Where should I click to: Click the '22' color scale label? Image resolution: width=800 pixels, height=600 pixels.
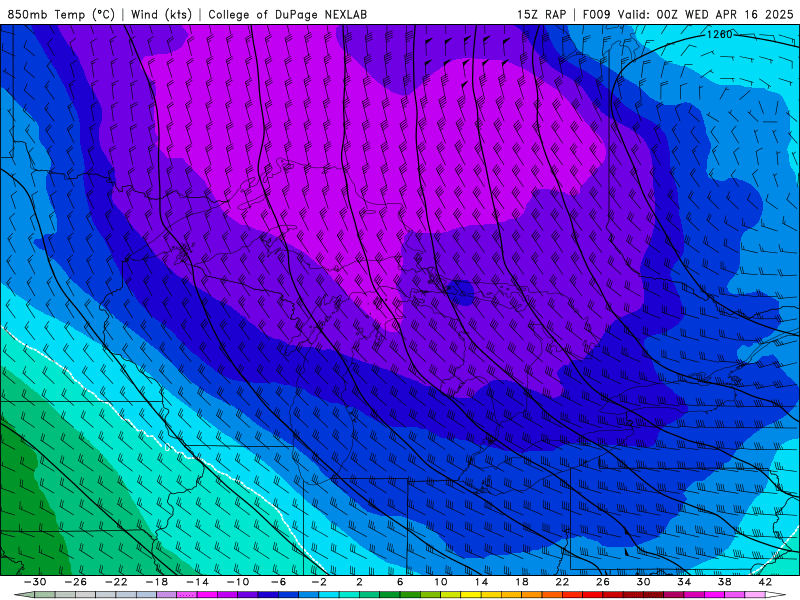pos(562,582)
